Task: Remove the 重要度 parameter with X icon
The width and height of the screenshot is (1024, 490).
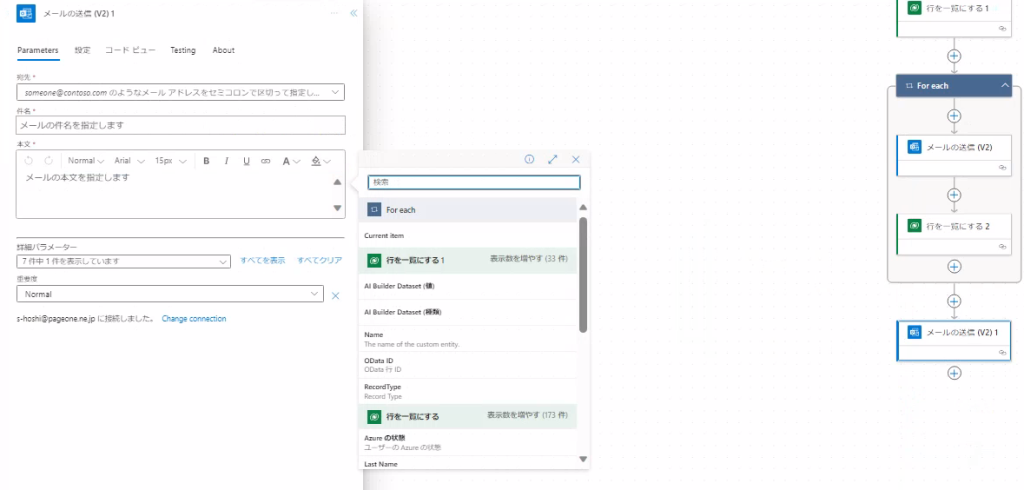Action: [x=336, y=295]
